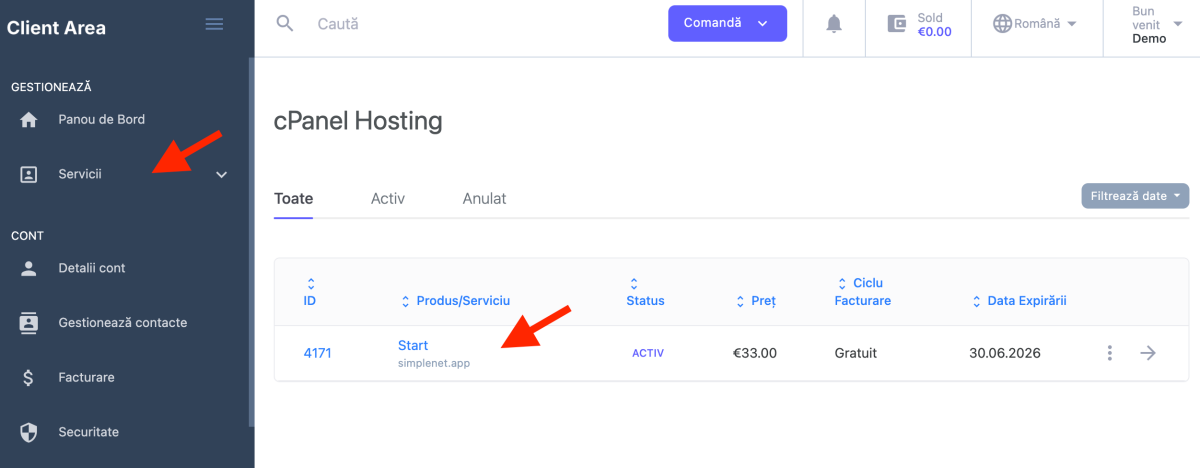The height and width of the screenshot is (468, 1200).
Task: Click the wallet balance icon
Action: pyautogui.click(x=897, y=24)
